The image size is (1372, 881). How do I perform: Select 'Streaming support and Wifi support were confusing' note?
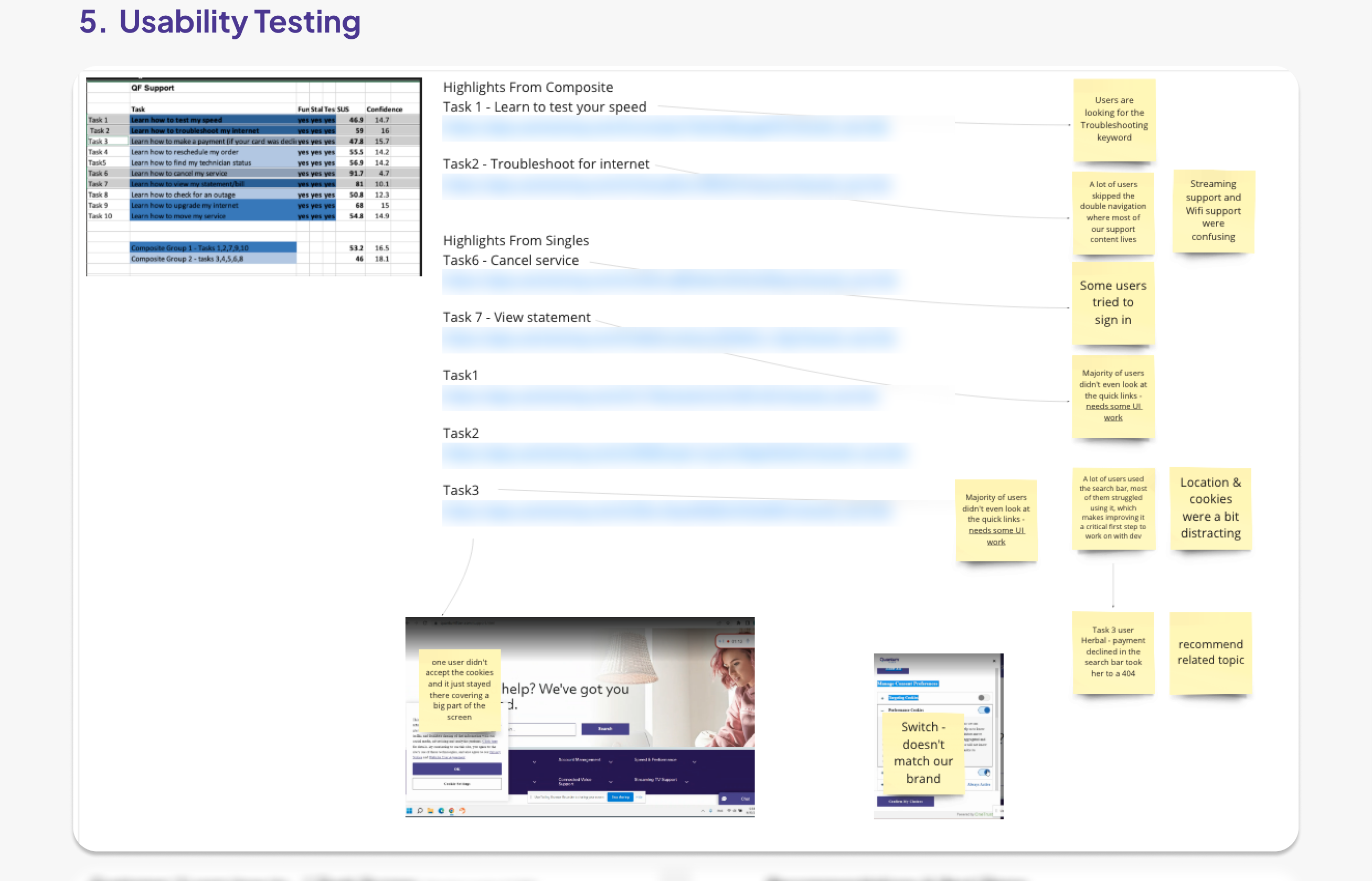click(x=1214, y=211)
